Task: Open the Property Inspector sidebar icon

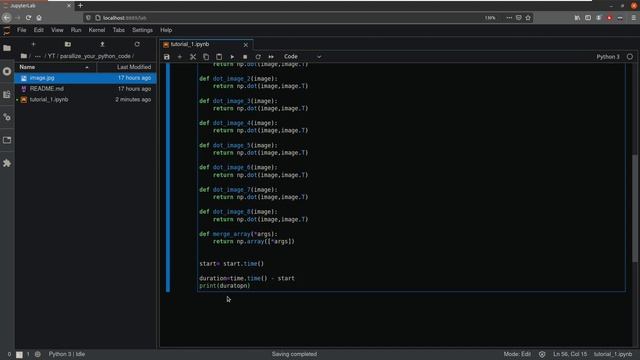Action: pos(7,118)
